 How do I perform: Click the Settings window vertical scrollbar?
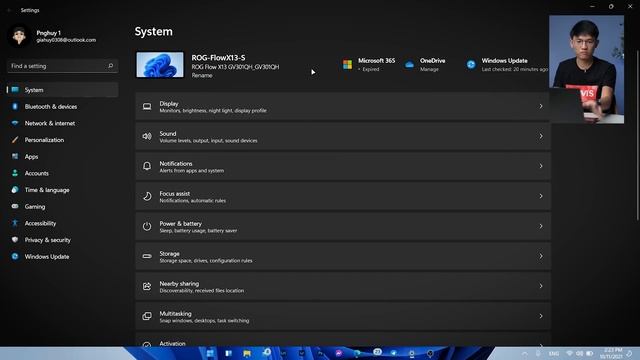click(x=637, y=135)
